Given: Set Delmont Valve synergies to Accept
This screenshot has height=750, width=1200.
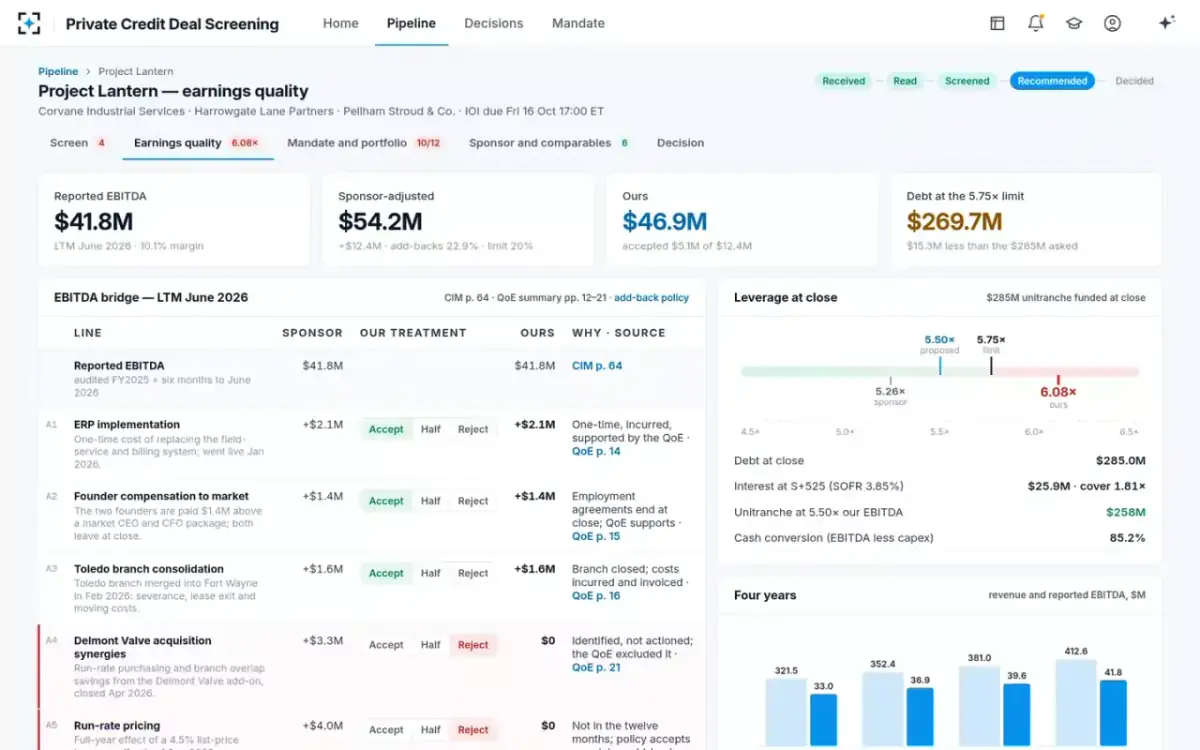Looking at the screenshot, I should 386,645.
